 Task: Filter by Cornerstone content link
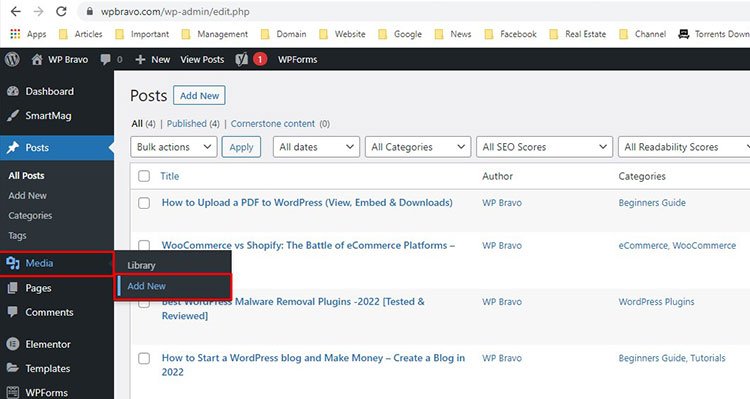tap(273, 123)
